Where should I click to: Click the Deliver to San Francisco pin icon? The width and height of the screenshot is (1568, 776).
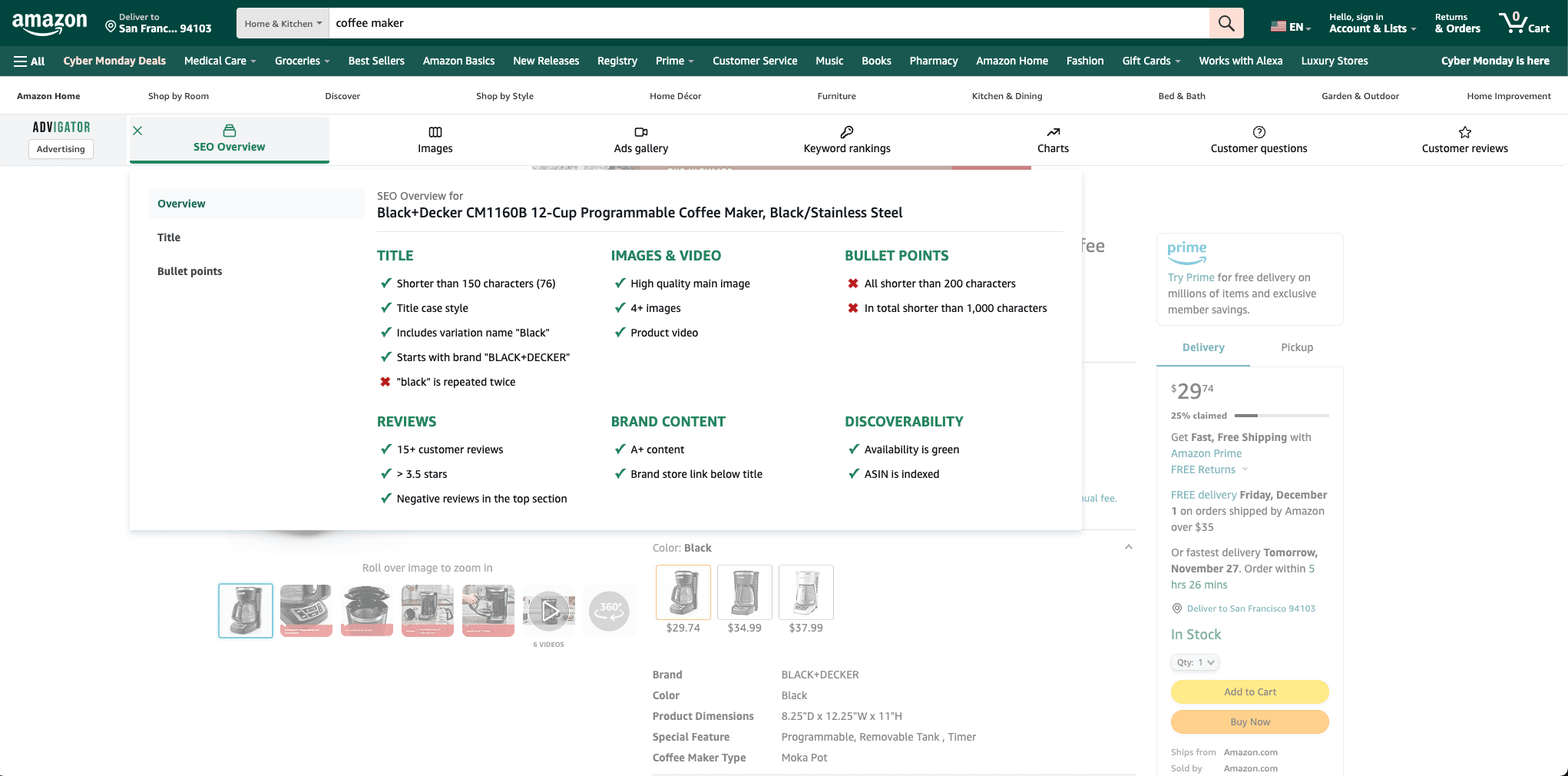(1177, 609)
